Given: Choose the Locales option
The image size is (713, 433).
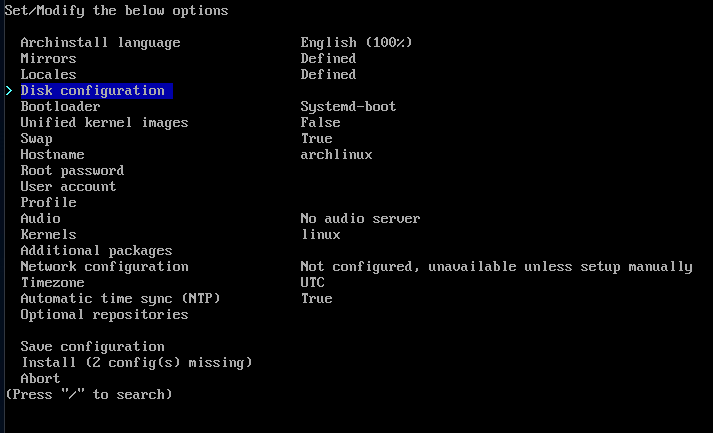Looking at the screenshot, I should (x=48, y=75).
